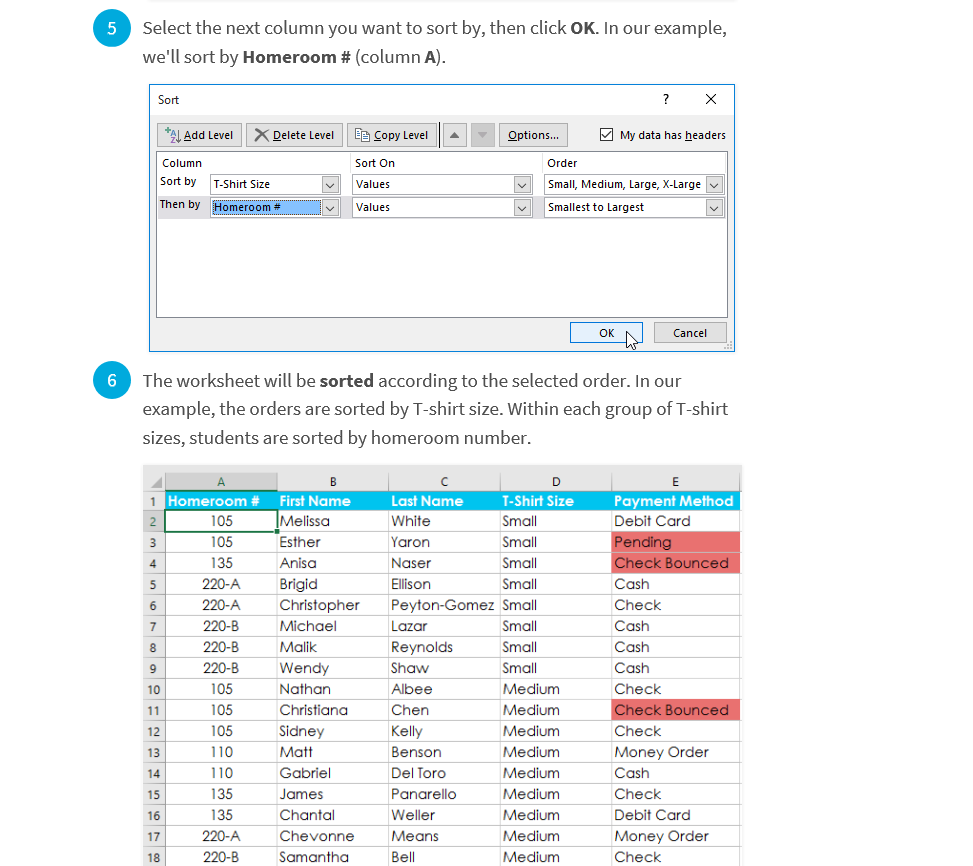The image size is (973, 866).
Task: Open the Smallest to Largest order dropdown
Action: pos(714,208)
